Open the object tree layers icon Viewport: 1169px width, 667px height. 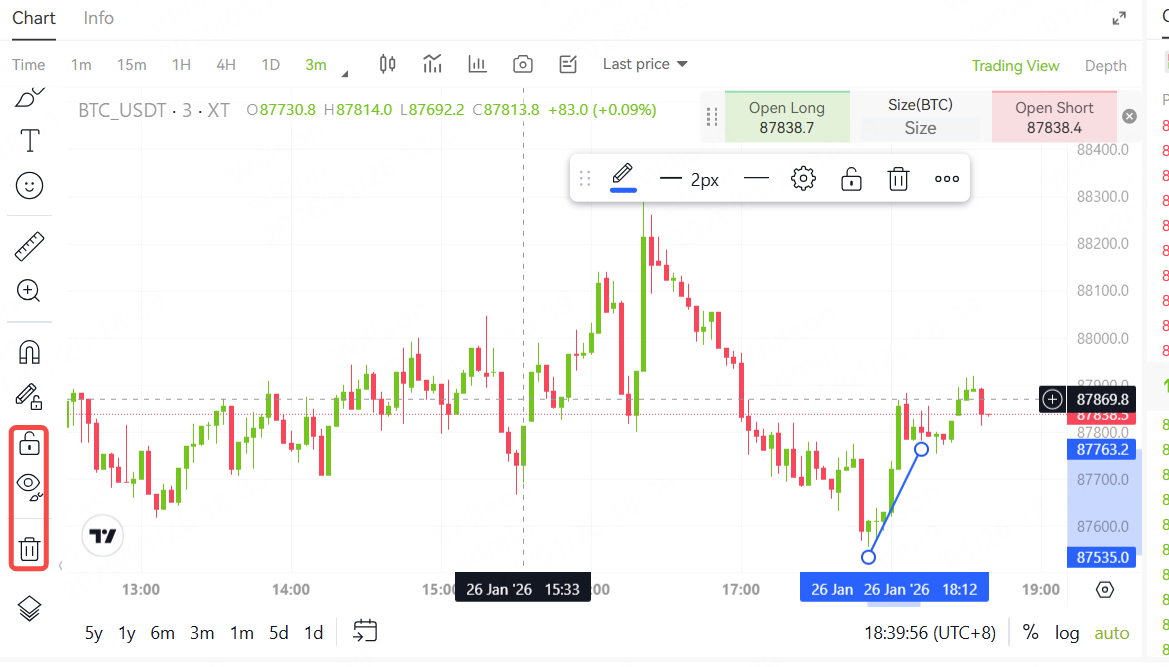30,607
